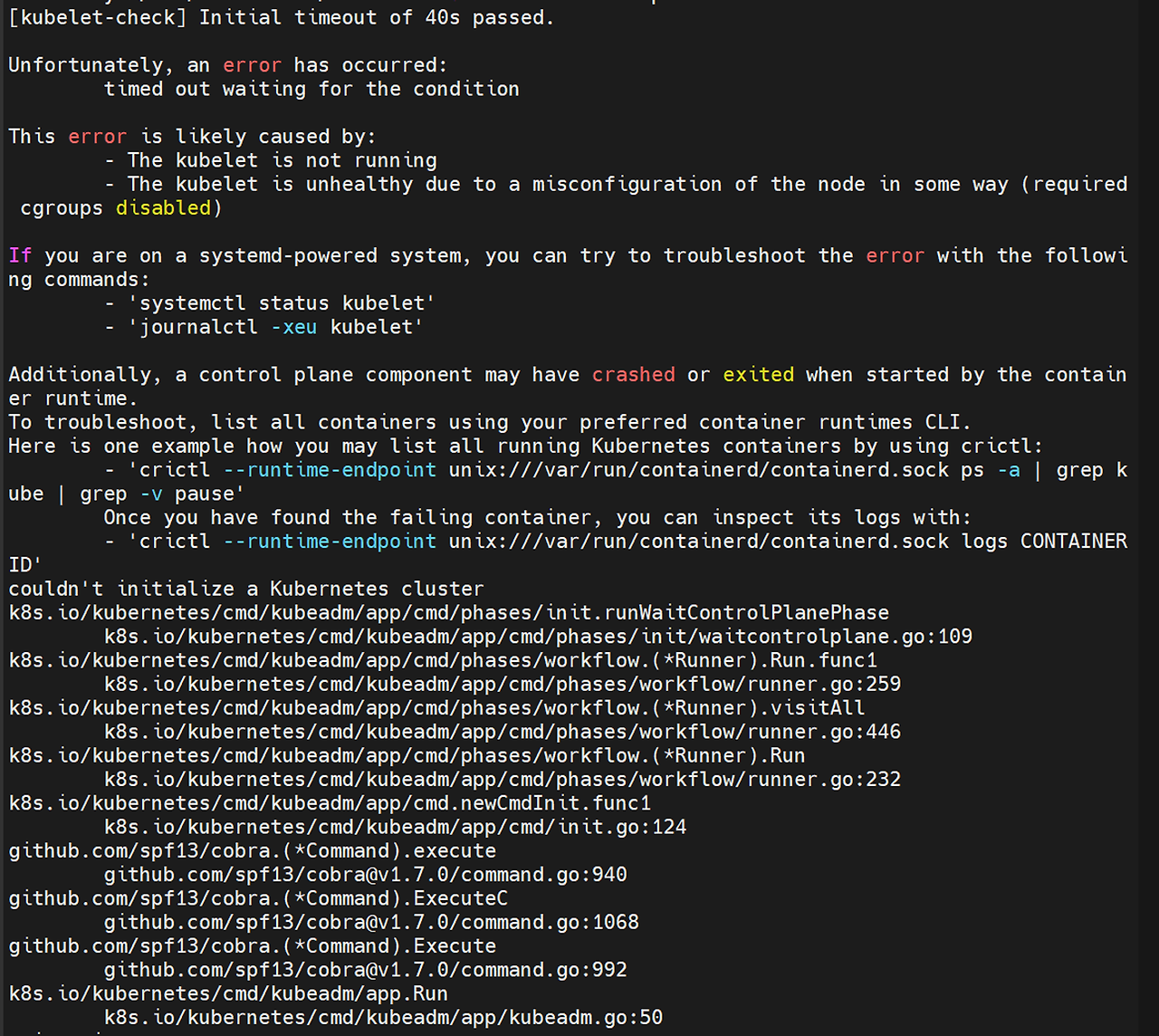Screen dimensions: 1159x1036
Task: Click the magenta 'If' word
Action: click(20, 255)
